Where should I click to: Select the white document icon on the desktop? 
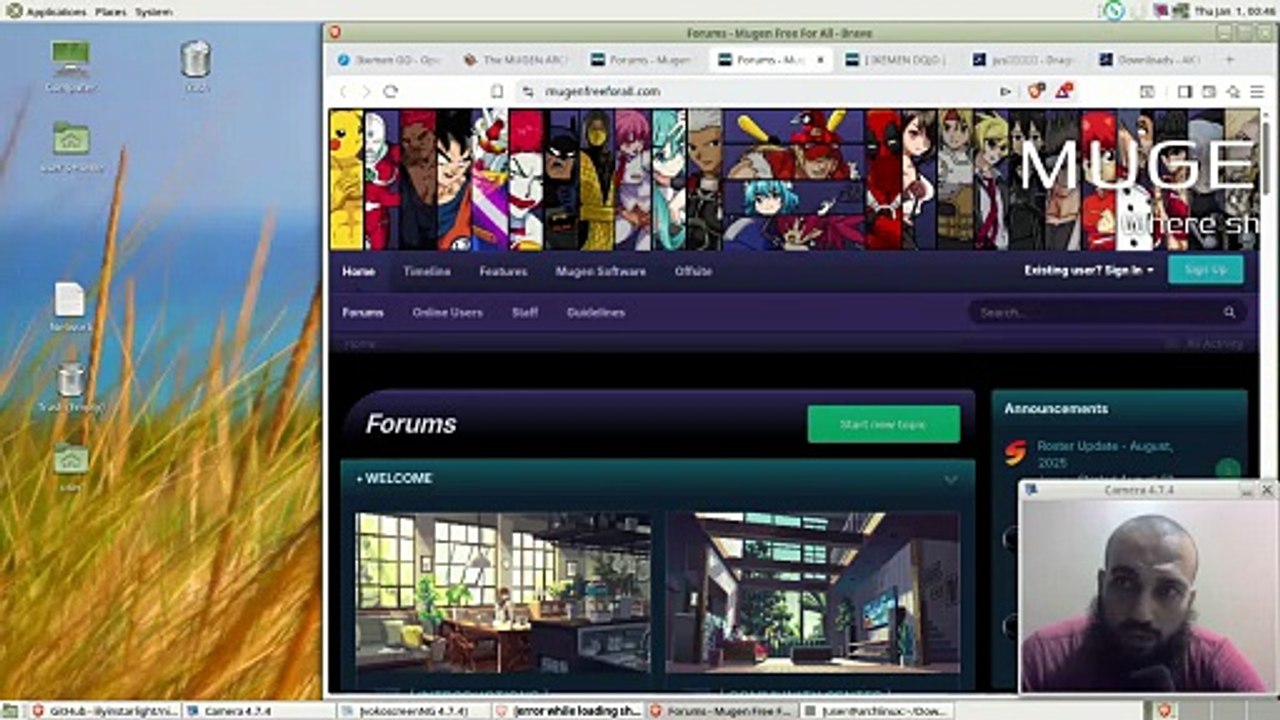coord(70,307)
